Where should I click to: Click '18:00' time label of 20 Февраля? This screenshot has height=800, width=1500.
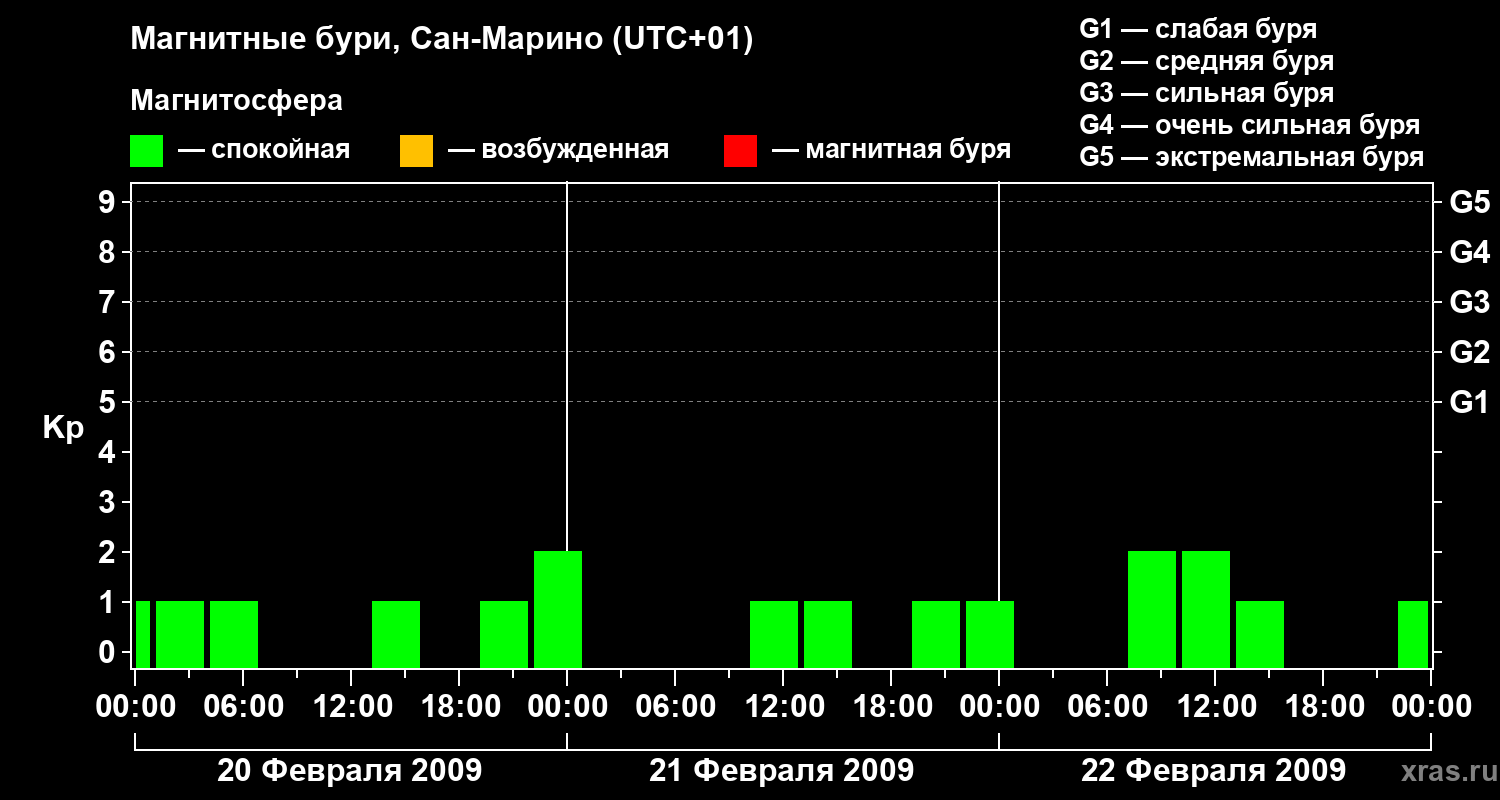[x=459, y=706]
